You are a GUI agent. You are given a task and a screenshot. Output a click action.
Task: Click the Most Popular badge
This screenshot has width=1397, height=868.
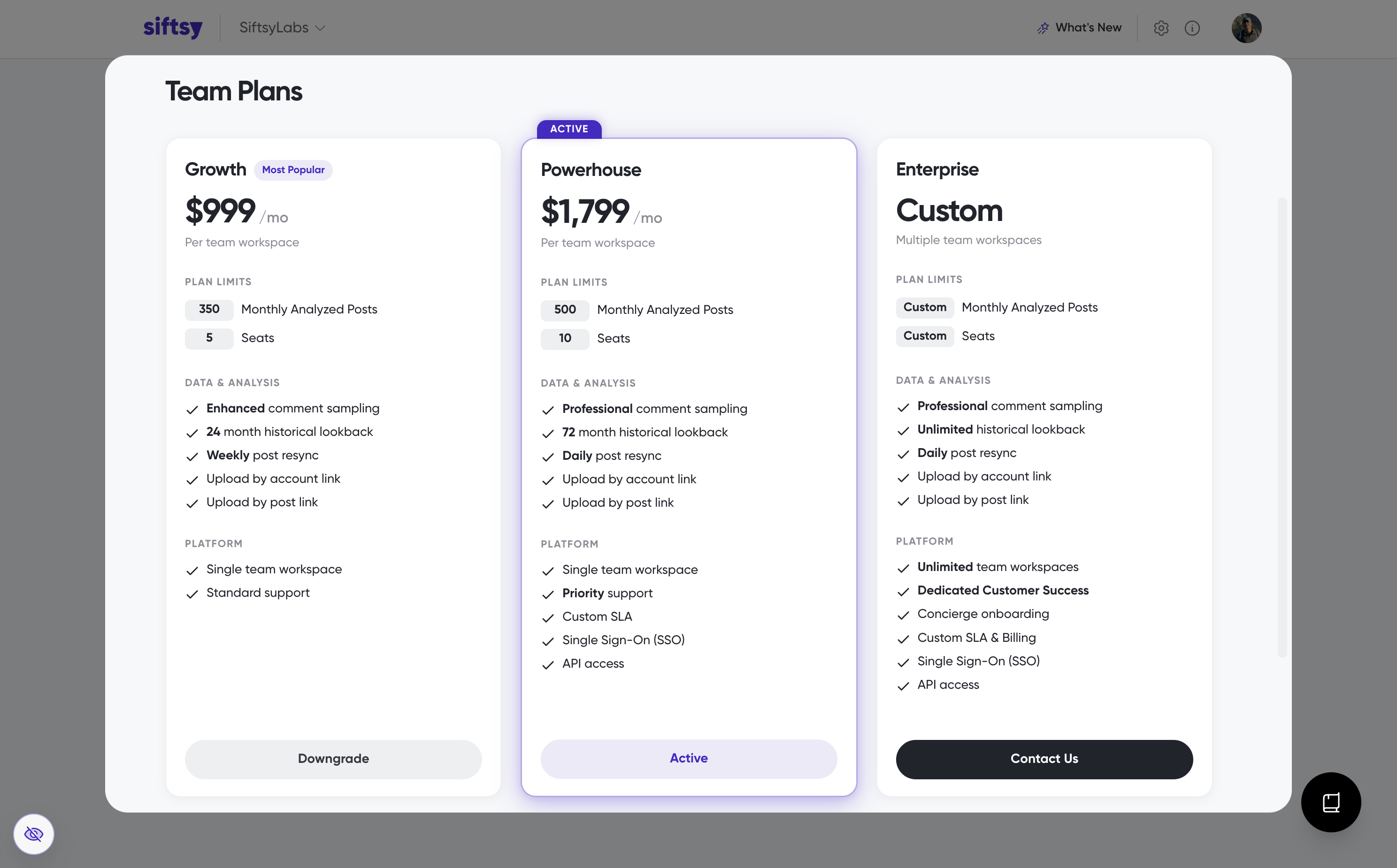293,169
